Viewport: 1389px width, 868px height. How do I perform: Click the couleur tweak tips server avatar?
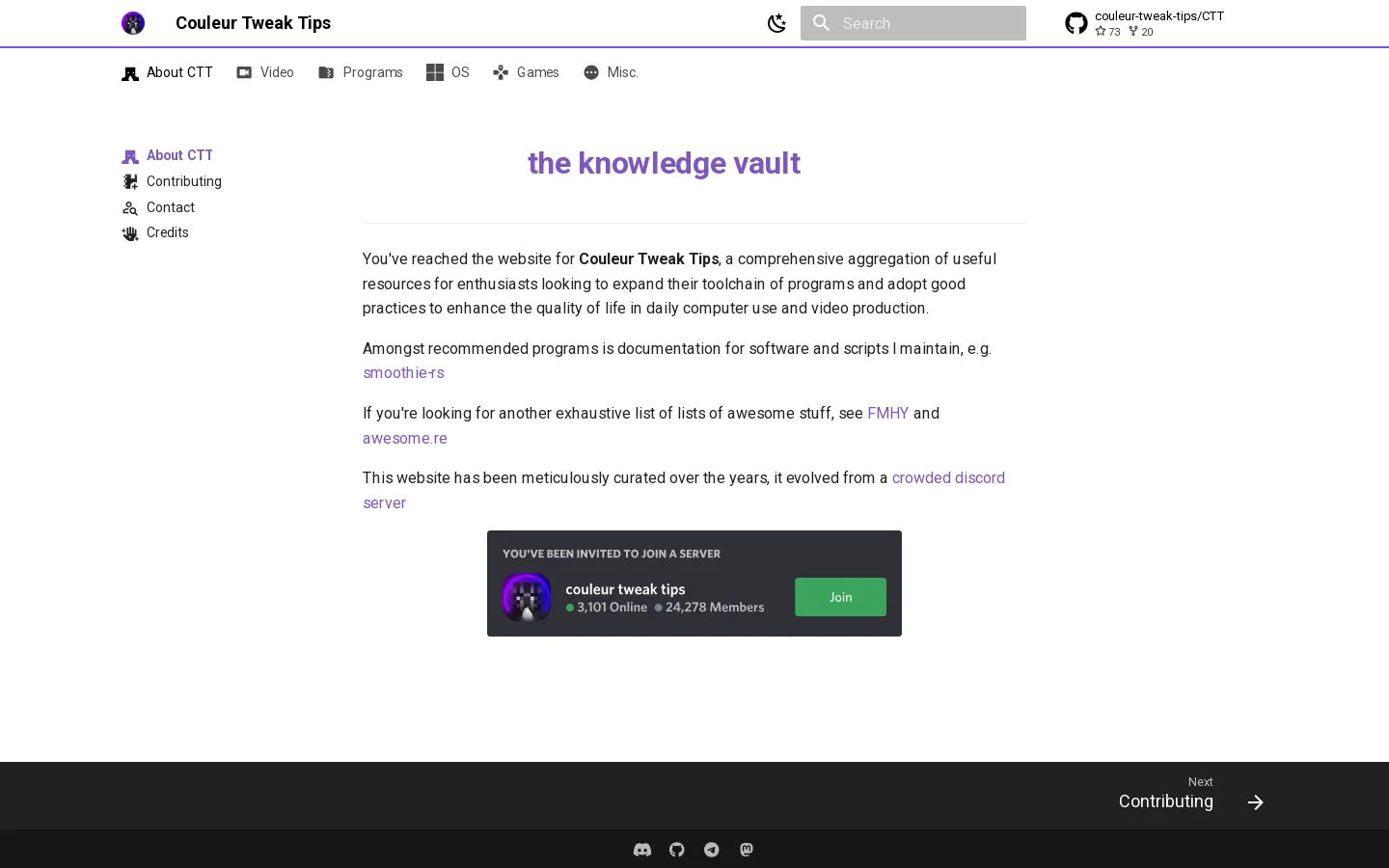pos(527,597)
